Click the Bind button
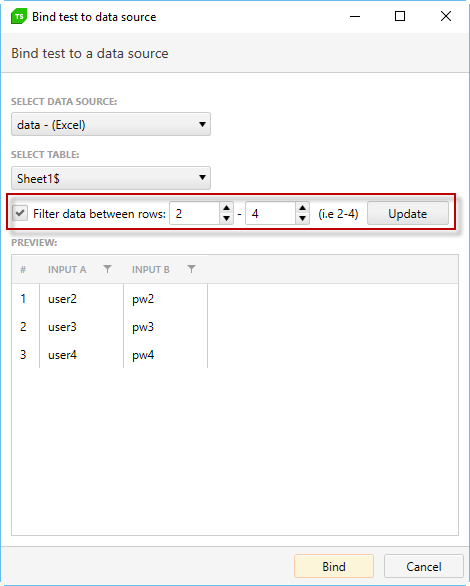 click(334, 566)
